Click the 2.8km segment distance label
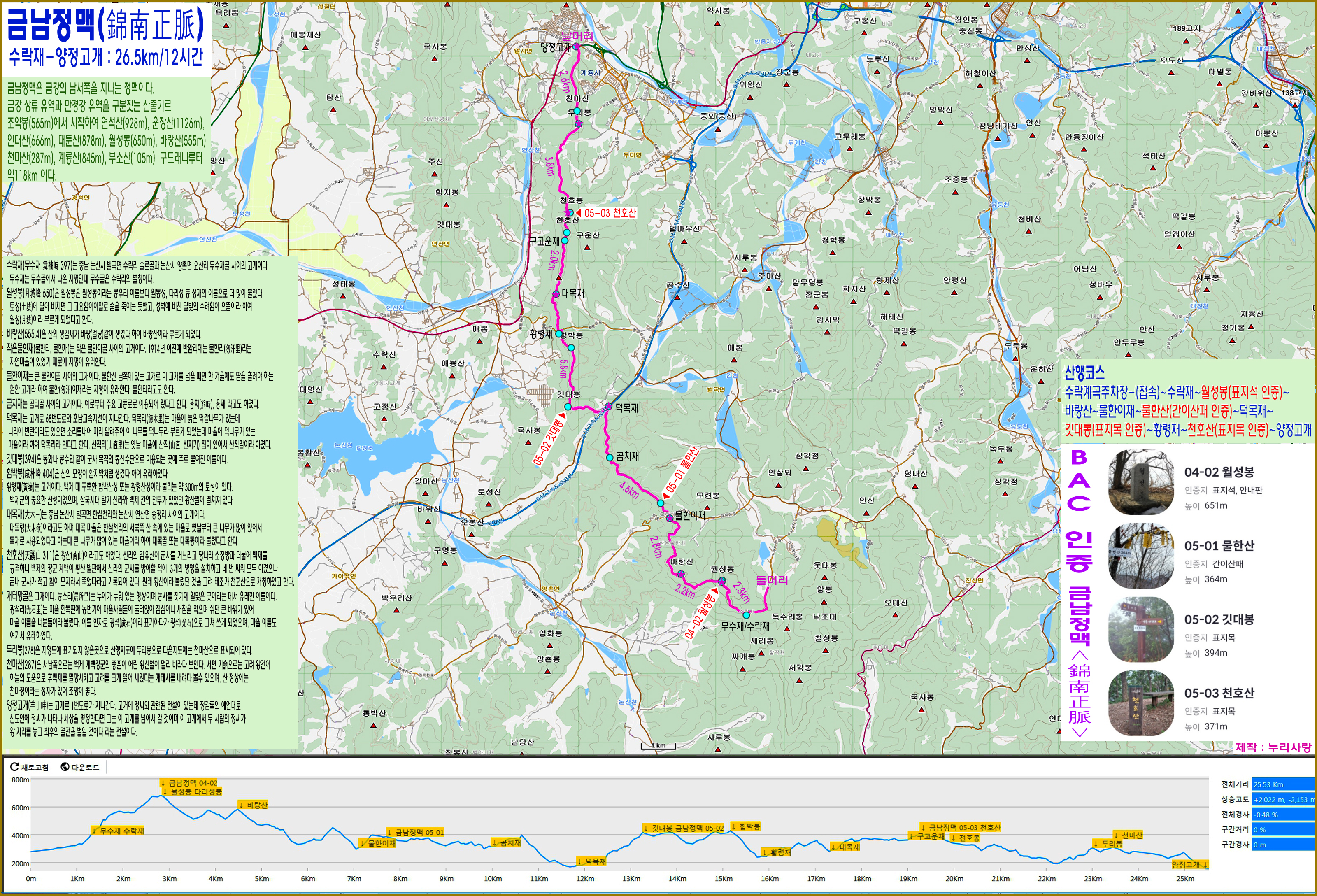This screenshot has height=896, width=1317. (656, 547)
